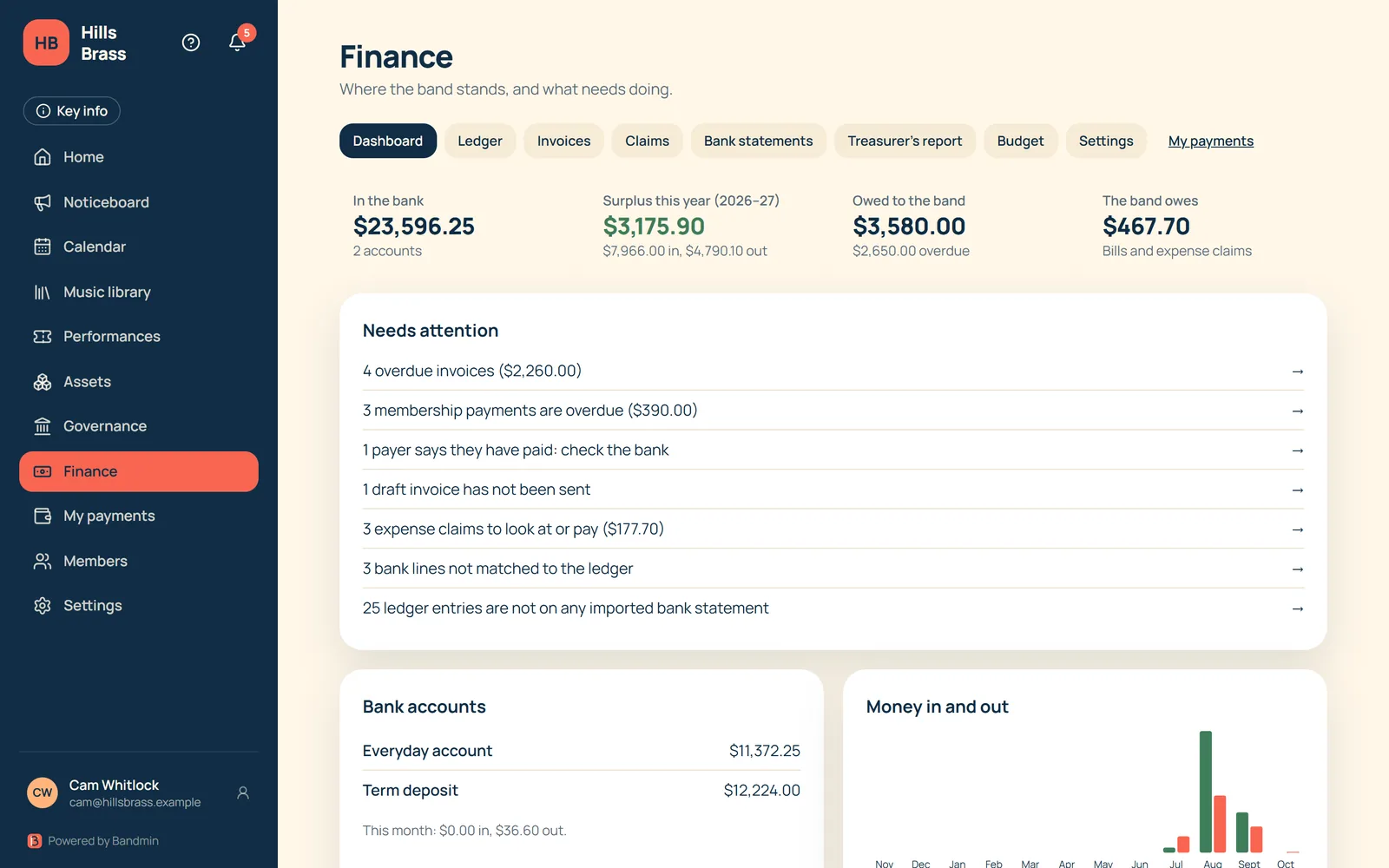Open Calendar via the calendar icon
1389x868 pixels.
[43, 247]
